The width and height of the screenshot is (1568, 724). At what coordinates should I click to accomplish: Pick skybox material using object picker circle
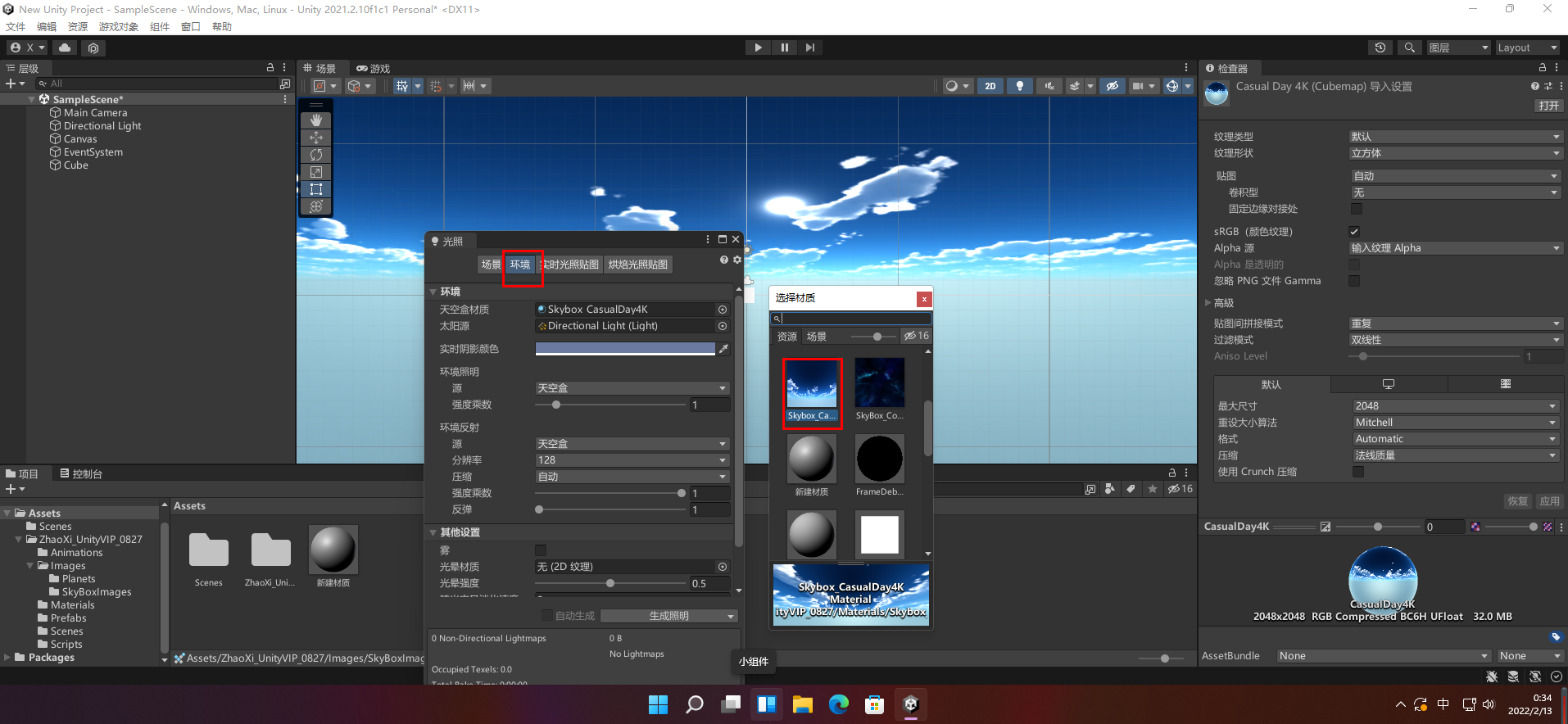coord(723,310)
